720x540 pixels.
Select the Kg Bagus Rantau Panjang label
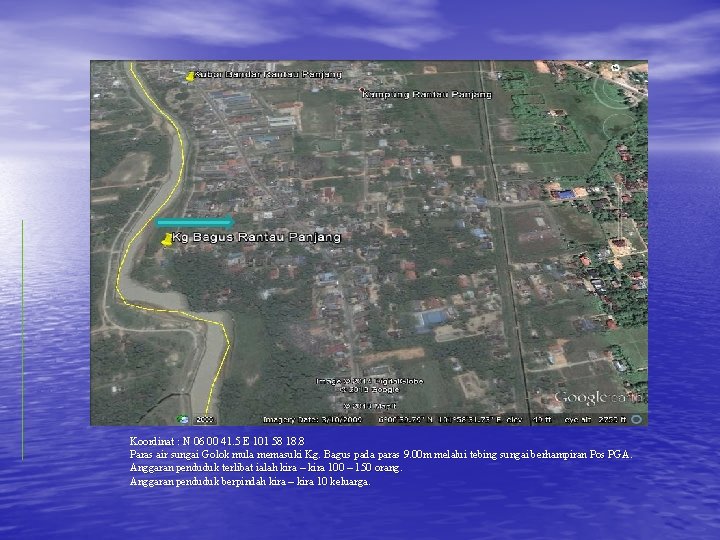tap(257, 237)
